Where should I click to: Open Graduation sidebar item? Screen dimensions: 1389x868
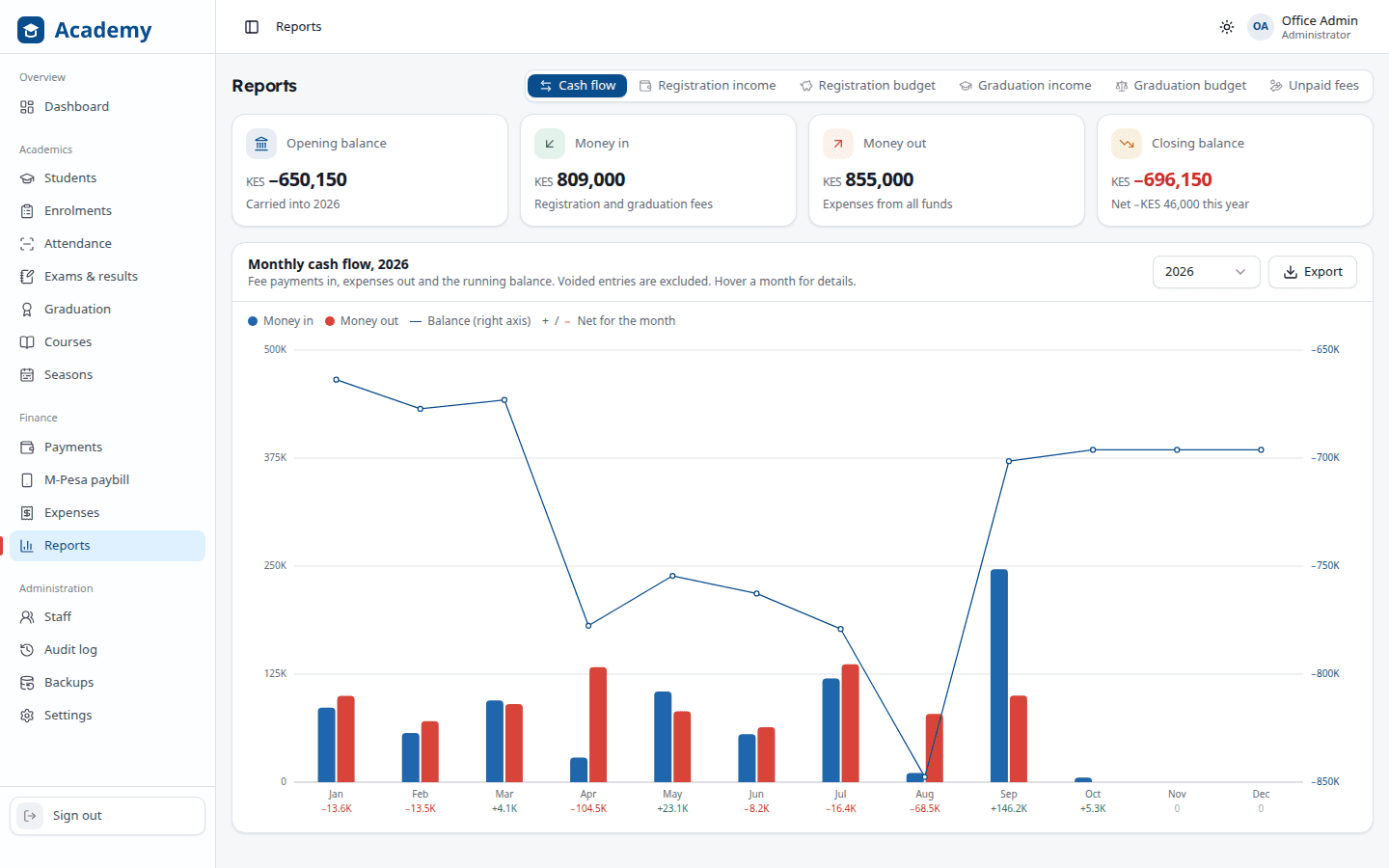pyautogui.click(x=107, y=310)
